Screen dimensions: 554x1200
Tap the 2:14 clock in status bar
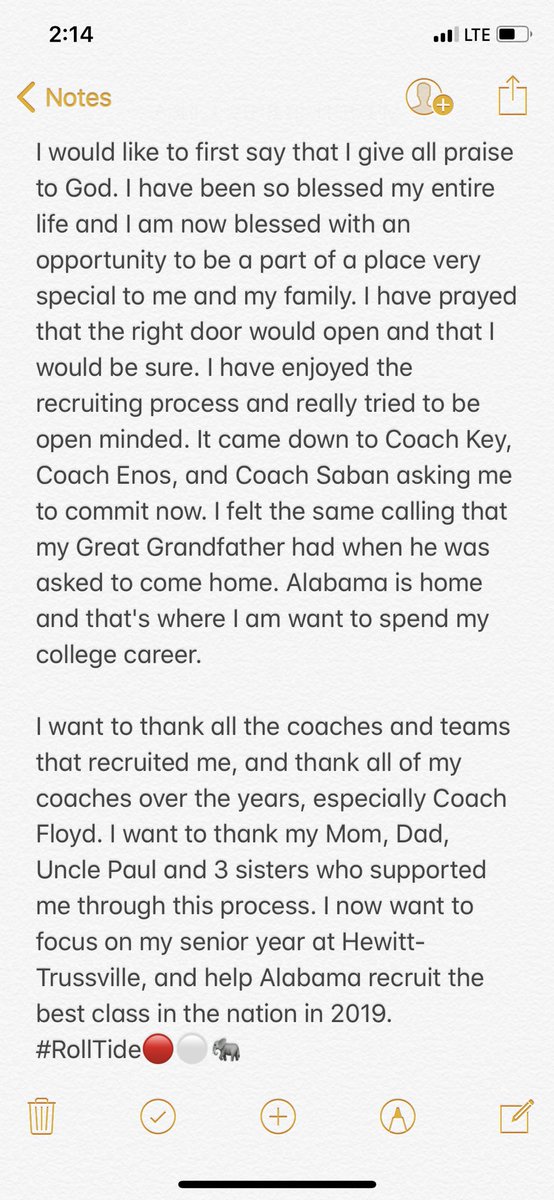[71, 34]
